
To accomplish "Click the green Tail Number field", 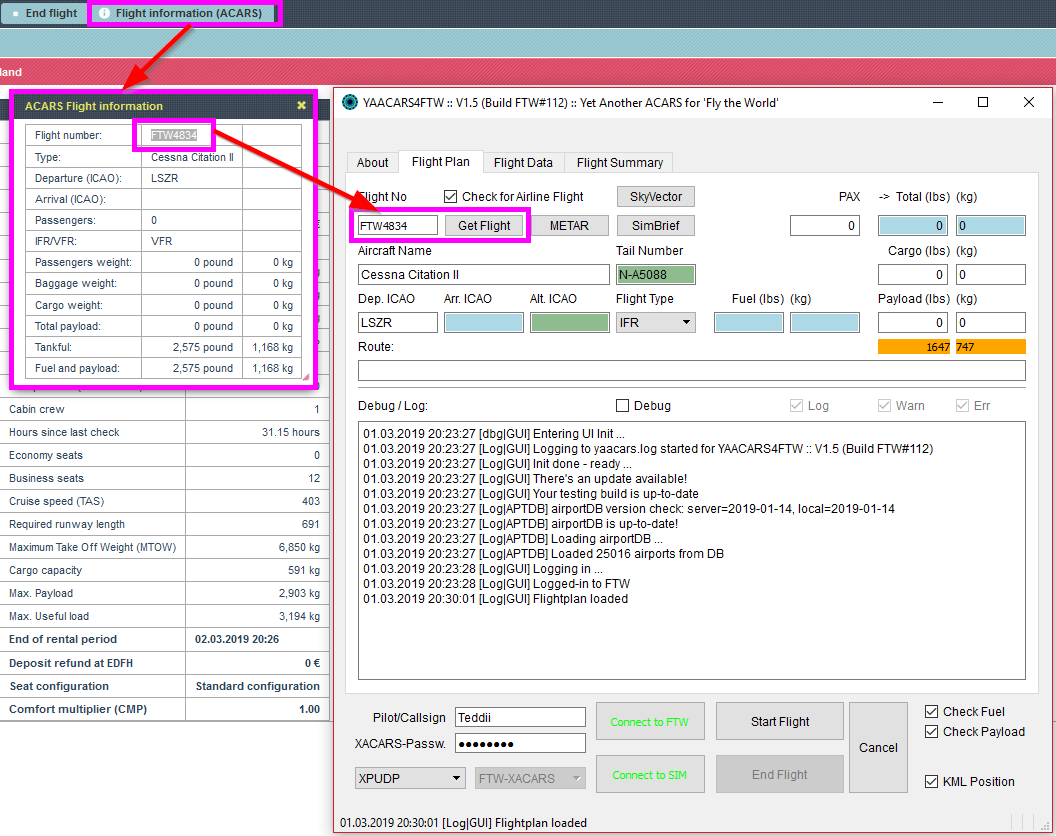I will click(656, 275).
